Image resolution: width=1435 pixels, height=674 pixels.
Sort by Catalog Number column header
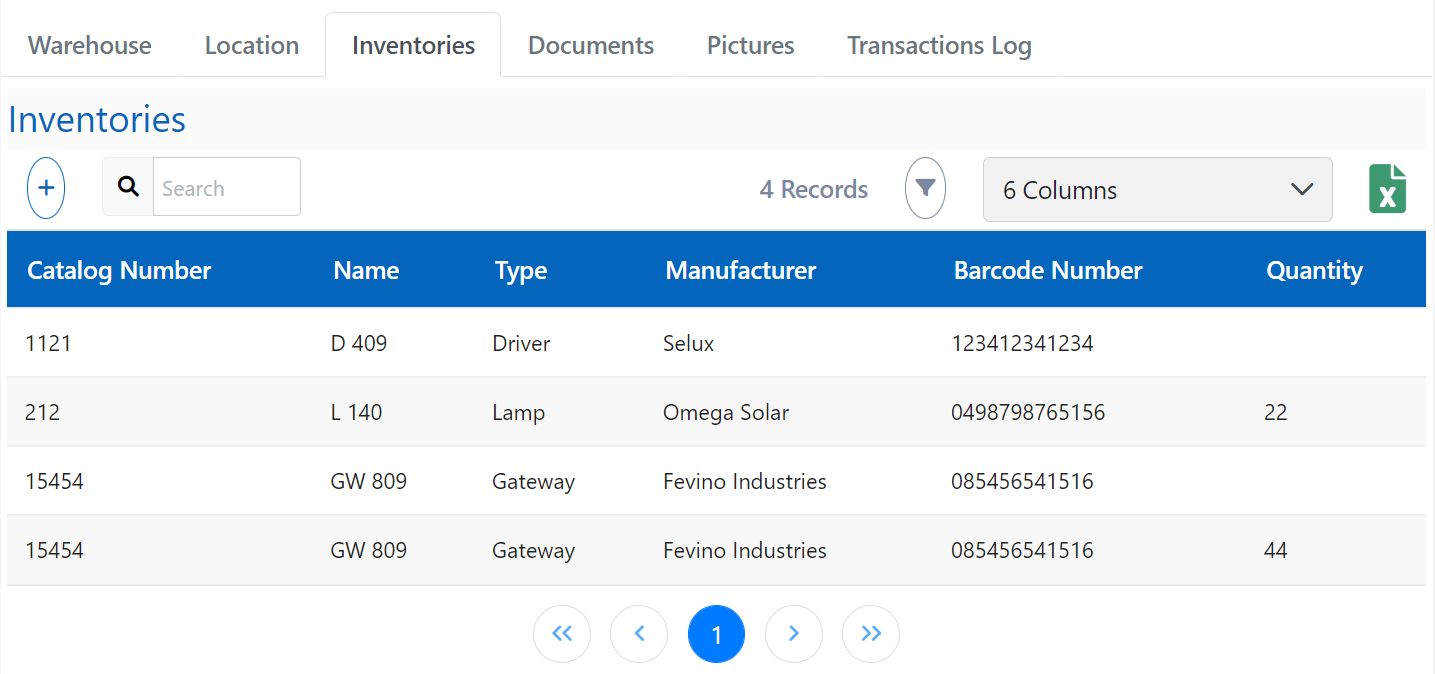[x=119, y=271]
